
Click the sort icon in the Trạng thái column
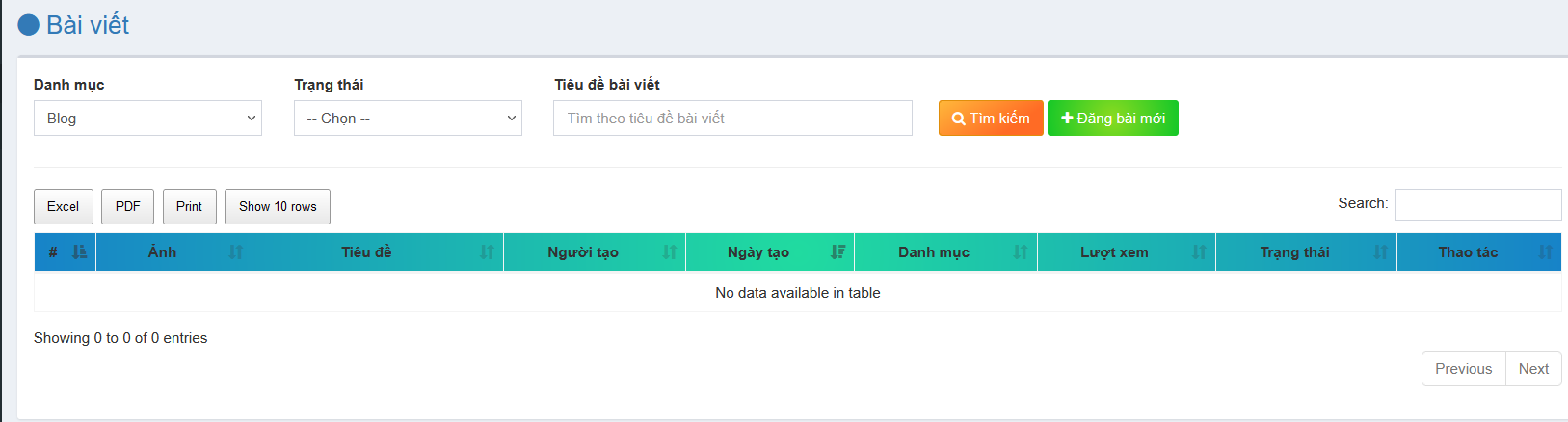coord(1380,252)
